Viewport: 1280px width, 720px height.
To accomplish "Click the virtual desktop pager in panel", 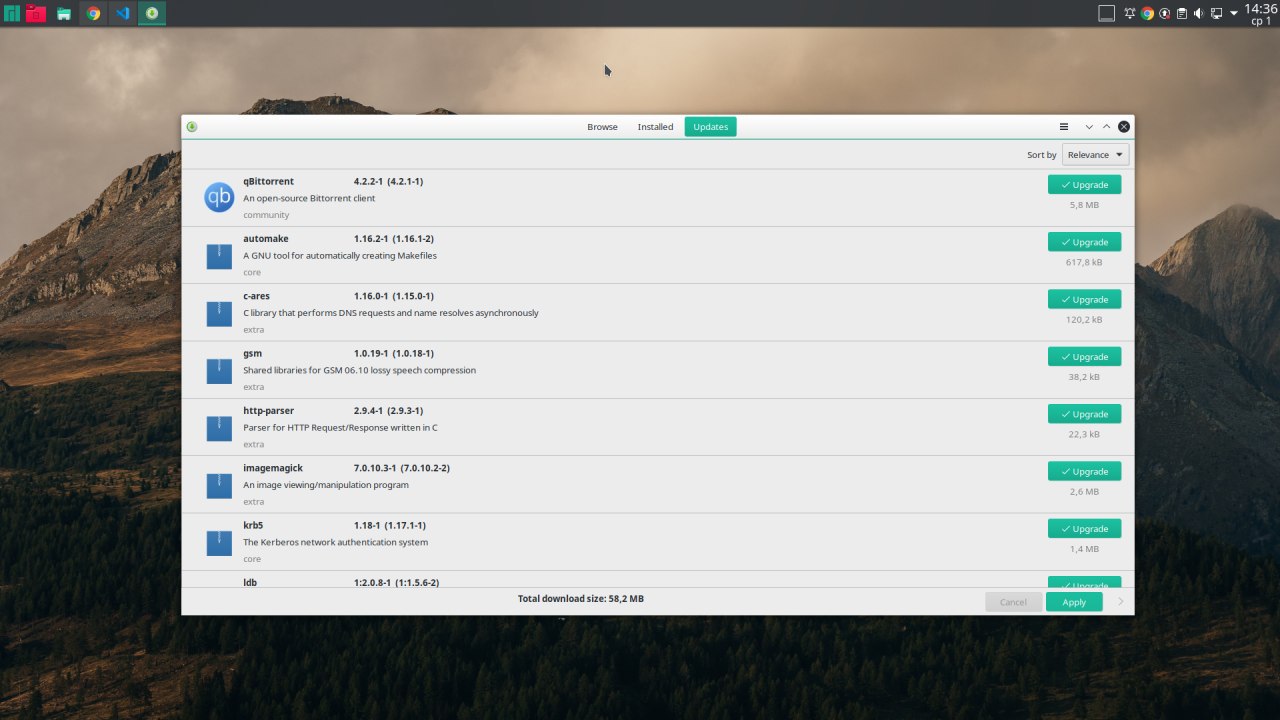I will click(1107, 13).
